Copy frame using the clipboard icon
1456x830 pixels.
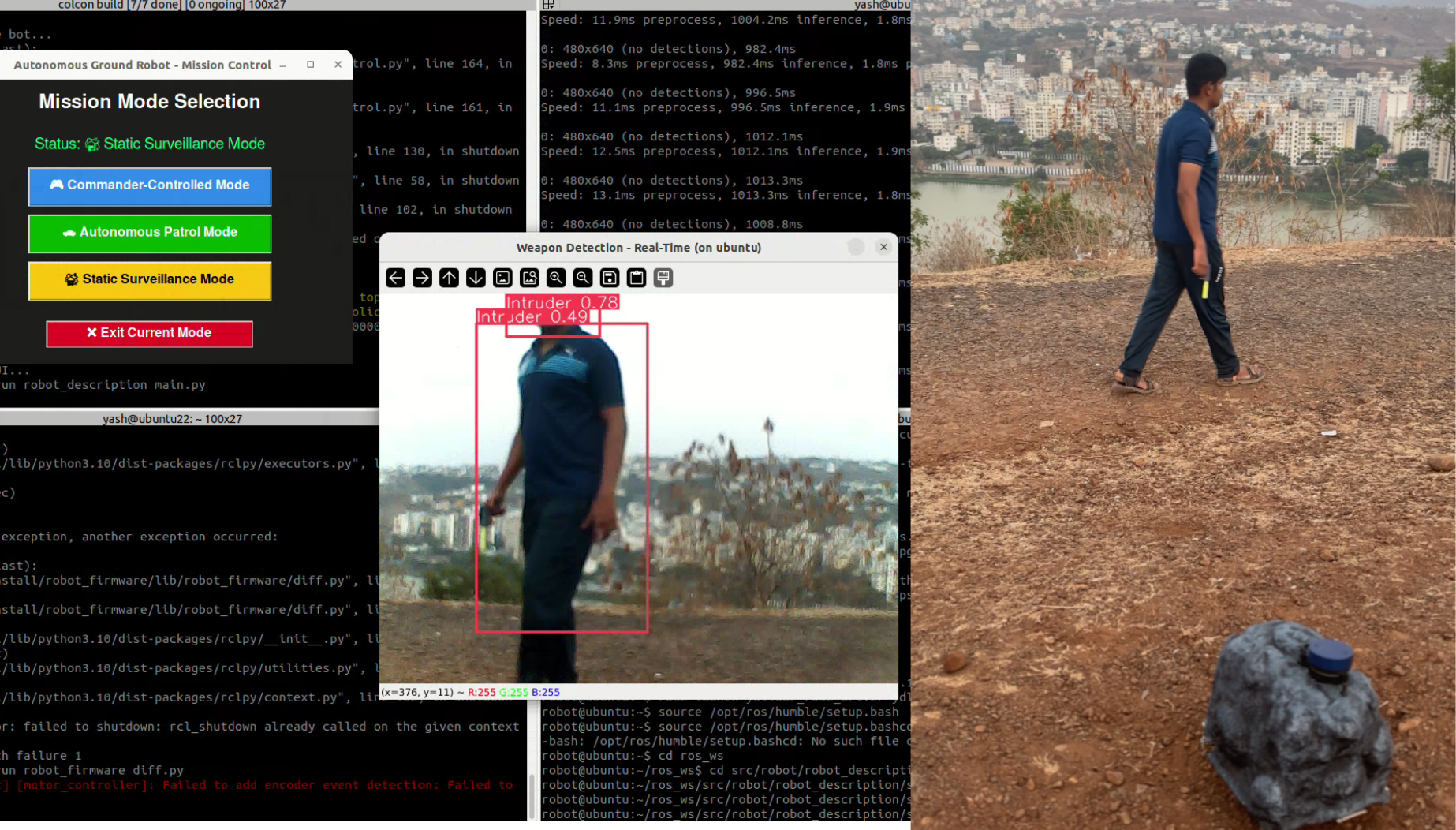point(636,278)
